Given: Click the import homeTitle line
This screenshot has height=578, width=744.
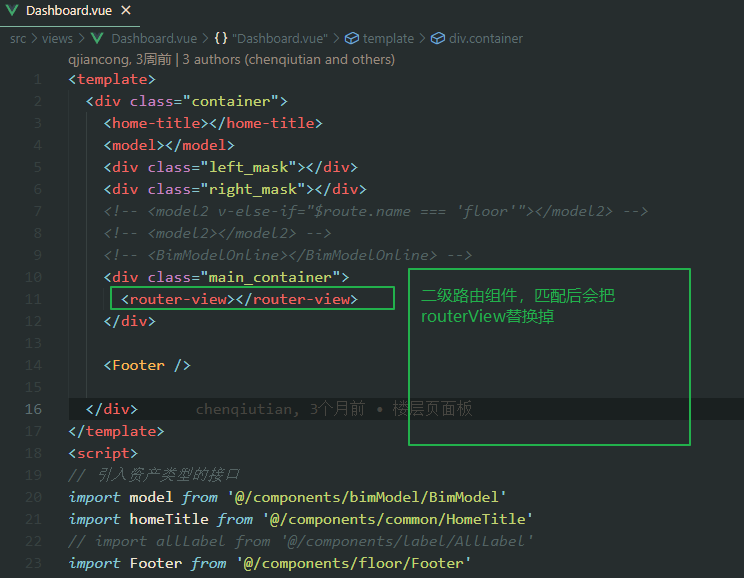Looking at the screenshot, I should (301, 519).
